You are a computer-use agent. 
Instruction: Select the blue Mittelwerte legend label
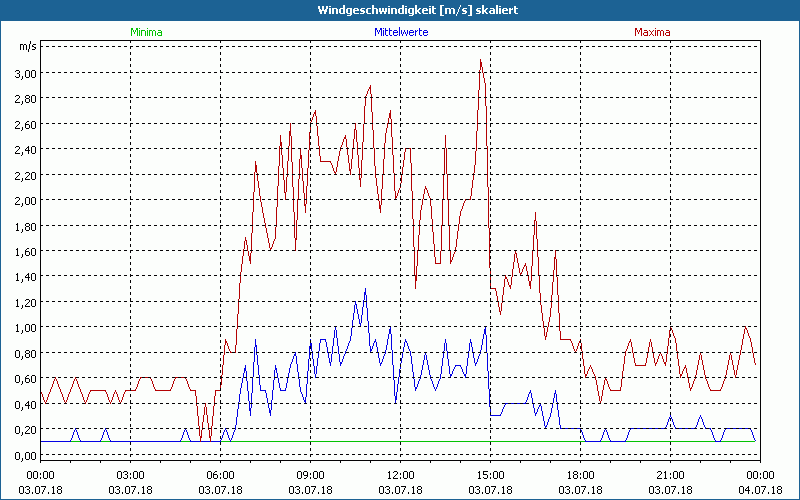pos(400,32)
